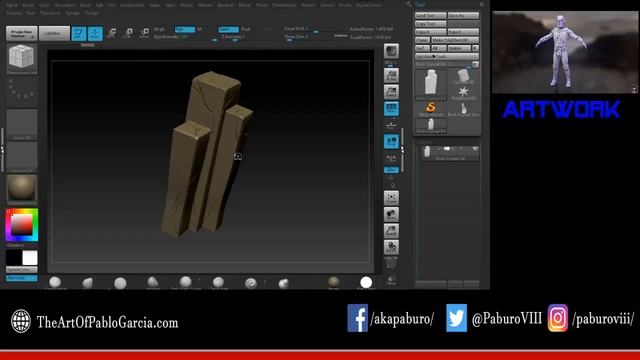Select the spiral brush icon in bottom shelf
Viewport: 640px width, 360px height.
[x=251, y=282]
